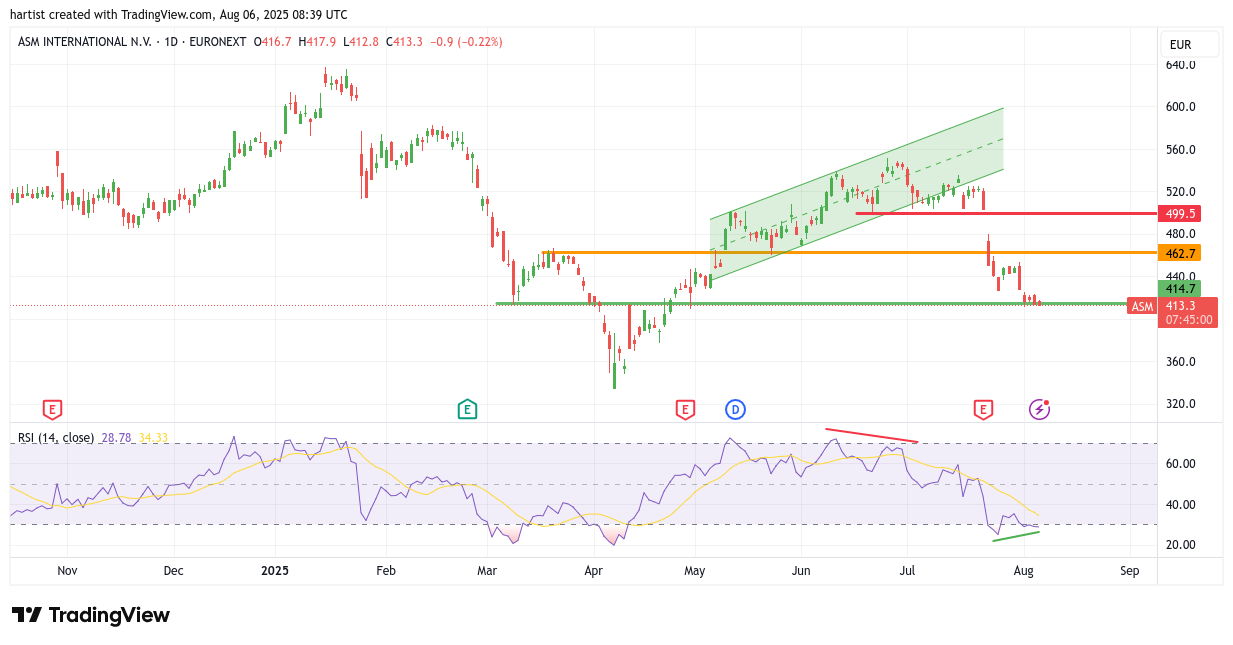This screenshot has height=645, width=1233.
Task: Click the high value H417.9
Action: click(x=316, y=42)
